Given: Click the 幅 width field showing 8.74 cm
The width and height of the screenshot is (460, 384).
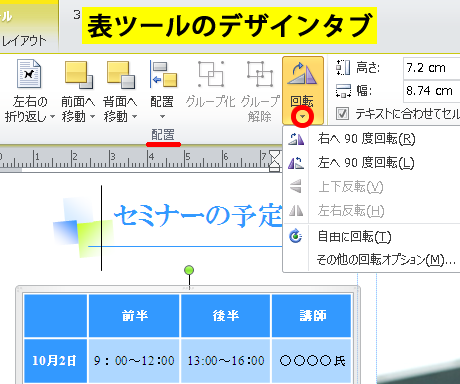Looking at the screenshot, I should pyautogui.click(x=432, y=91).
